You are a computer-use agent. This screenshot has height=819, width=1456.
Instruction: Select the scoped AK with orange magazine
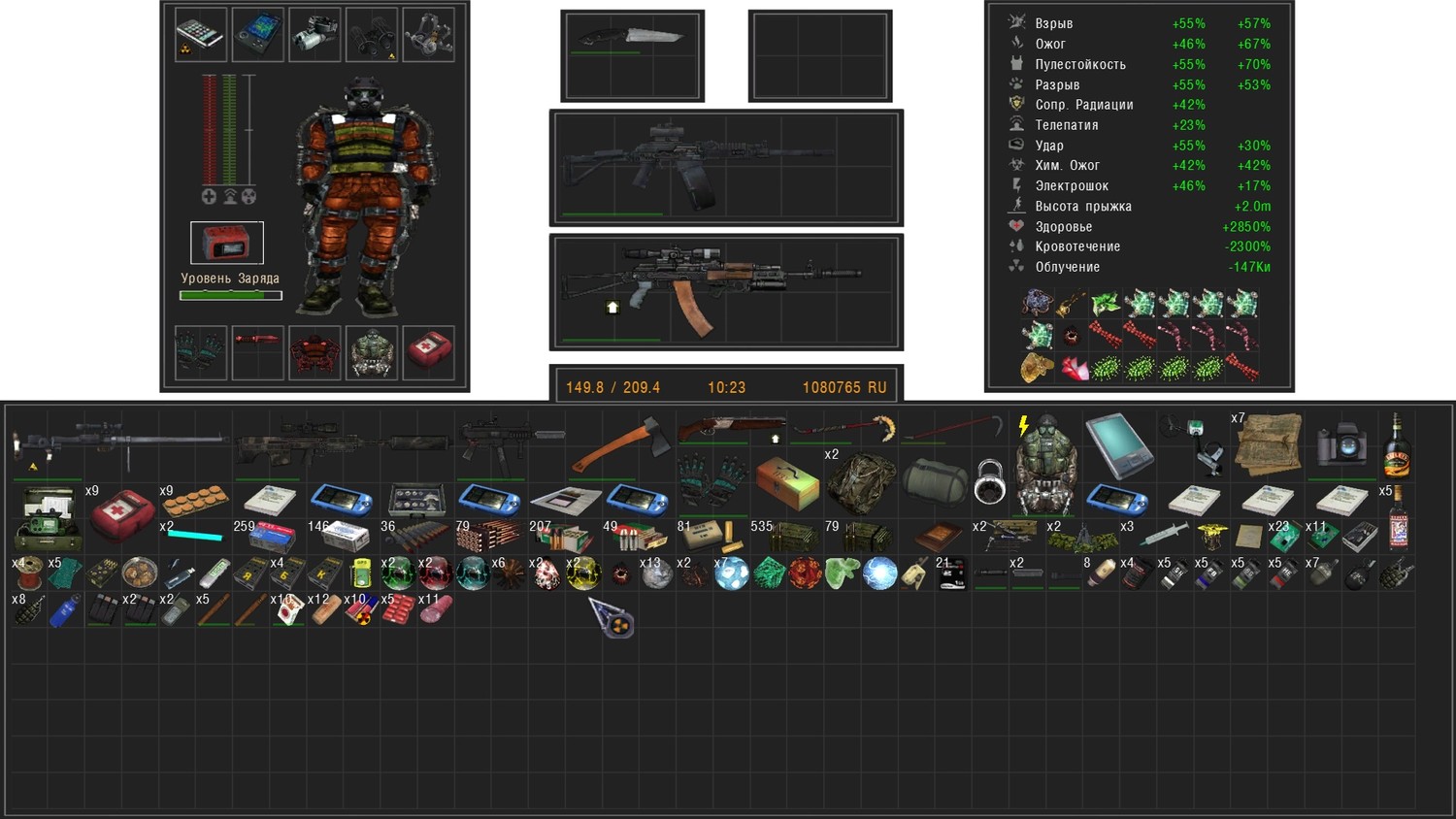point(726,291)
